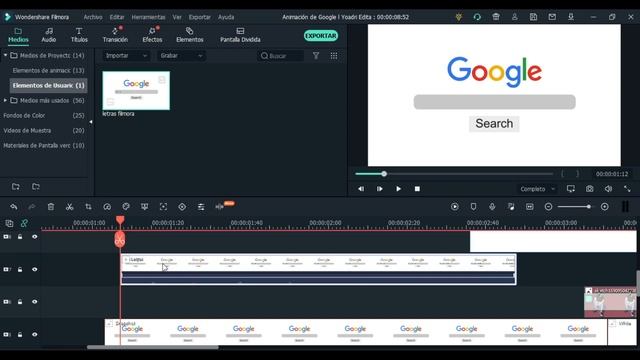Click the Add new folder icon
This screenshot has height=360, width=640.
pos(16,187)
